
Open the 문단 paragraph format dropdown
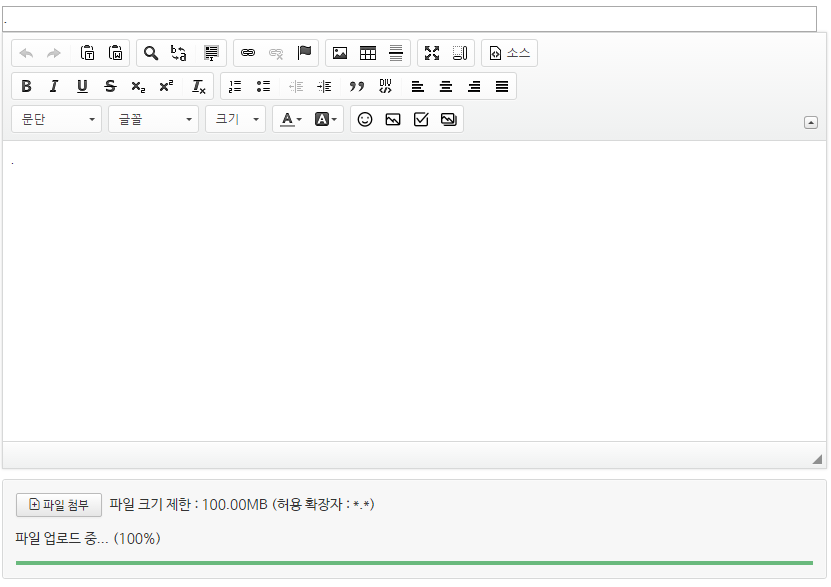coord(57,119)
